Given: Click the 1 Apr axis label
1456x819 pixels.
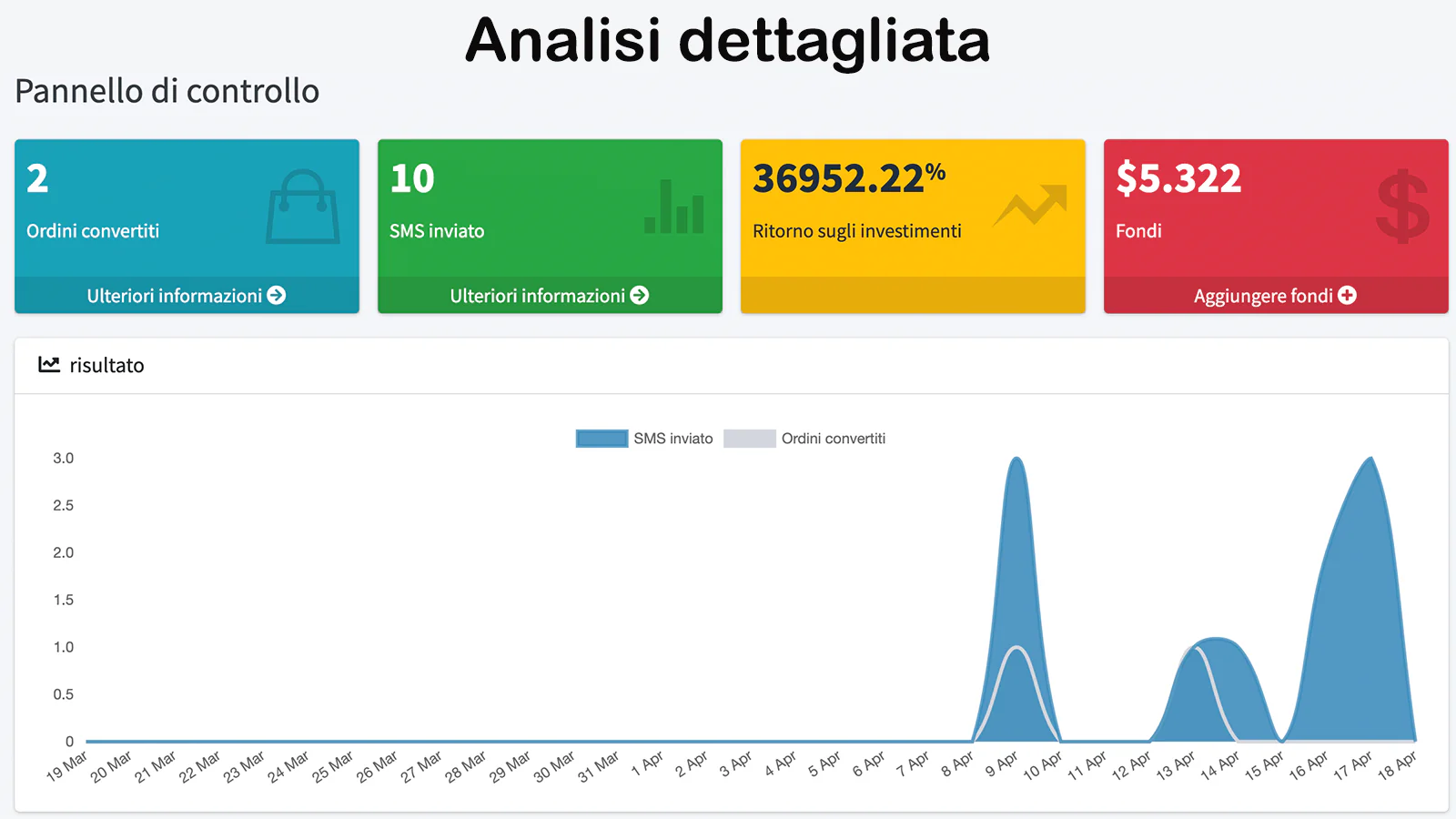Looking at the screenshot, I should point(649,763).
